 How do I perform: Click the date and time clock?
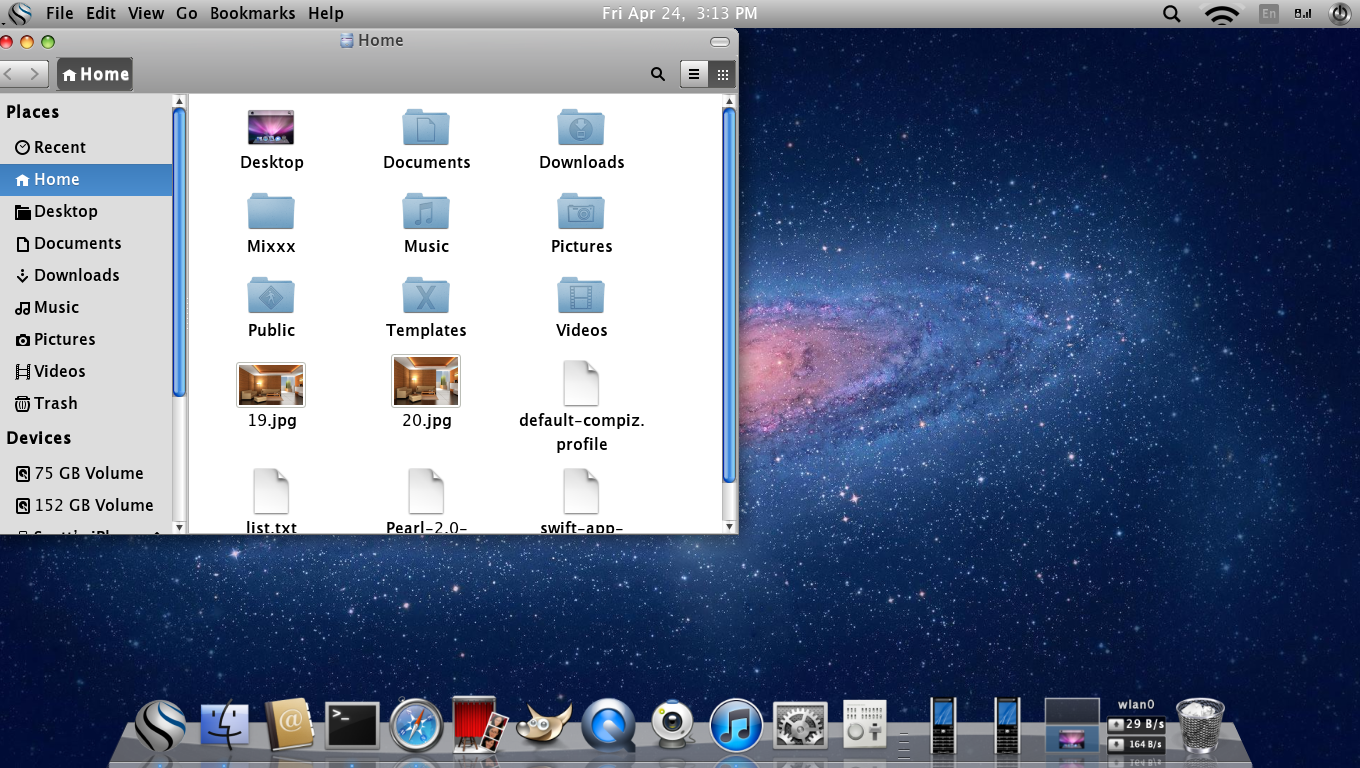(680, 13)
